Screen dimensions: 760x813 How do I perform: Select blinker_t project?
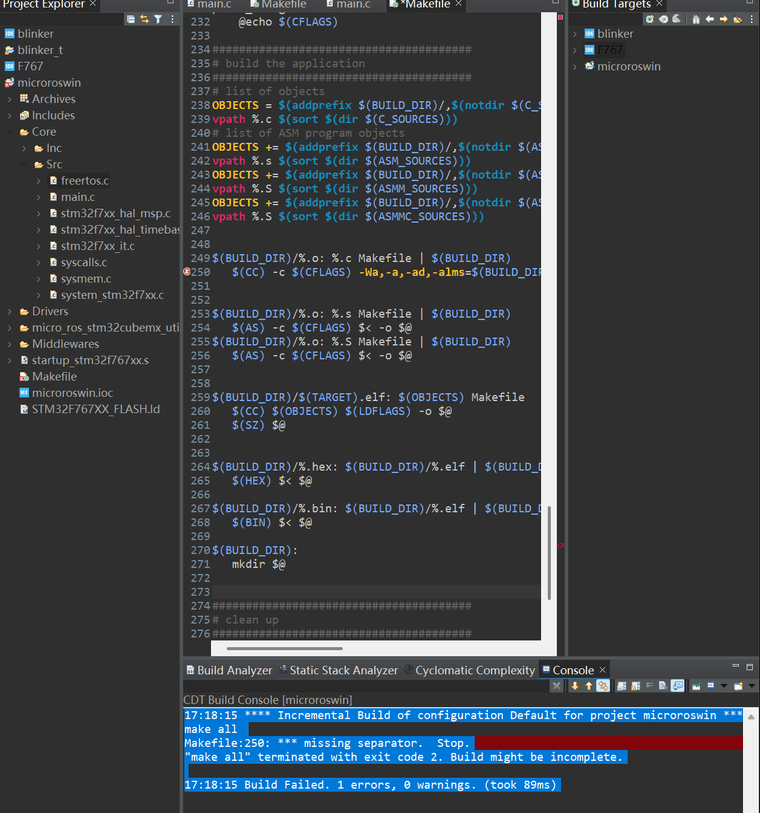tap(34, 50)
